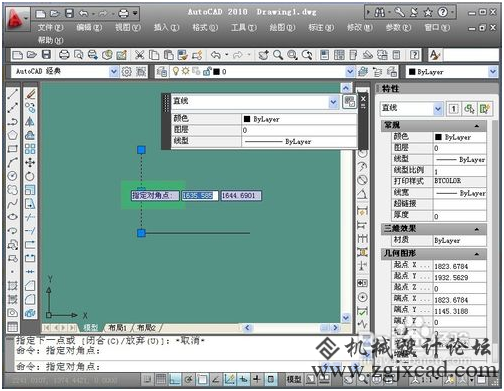
Task: Click the drawing area's vertical scrollbar down arrow
Action: click(x=346, y=318)
